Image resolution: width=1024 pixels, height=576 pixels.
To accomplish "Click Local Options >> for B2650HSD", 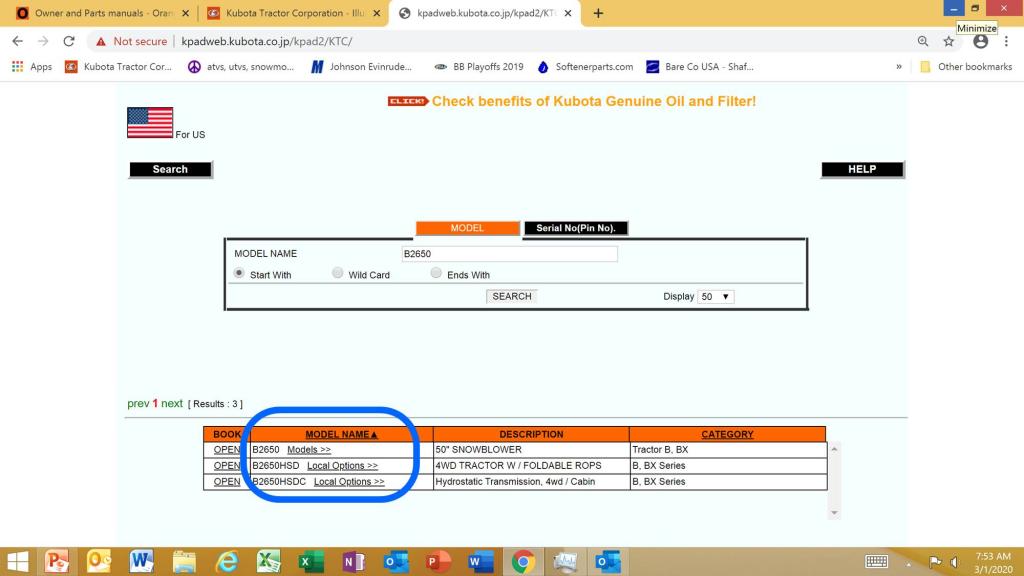I will point(342,466).
